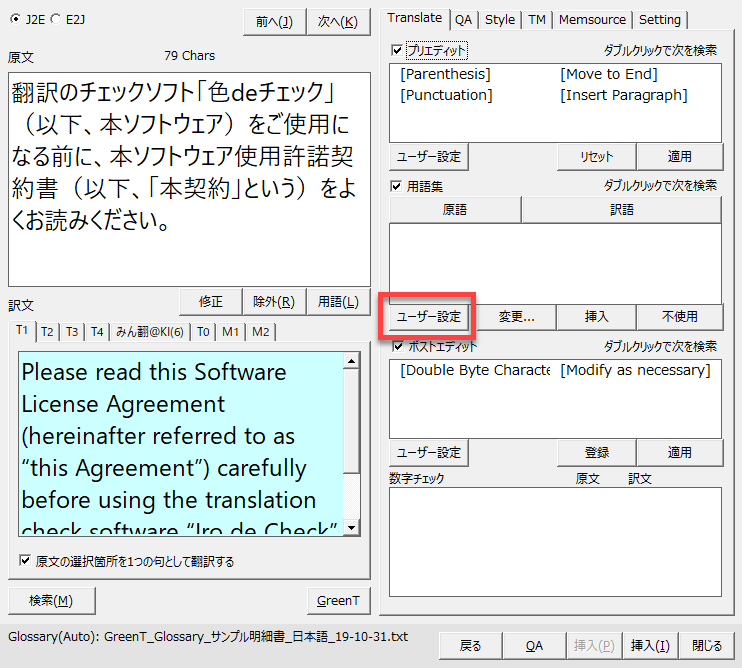The width and height of the screenshot is (742, 668).
Task: Click the リセット button in pre-edit section
Action: [595, 157]
